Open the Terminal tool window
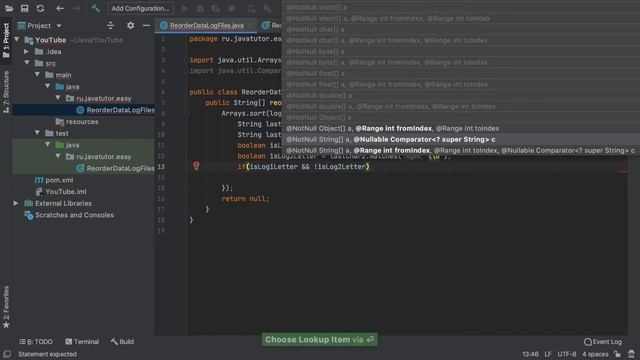The height and width of the screenshot is (360, 640). coord(82,342)
